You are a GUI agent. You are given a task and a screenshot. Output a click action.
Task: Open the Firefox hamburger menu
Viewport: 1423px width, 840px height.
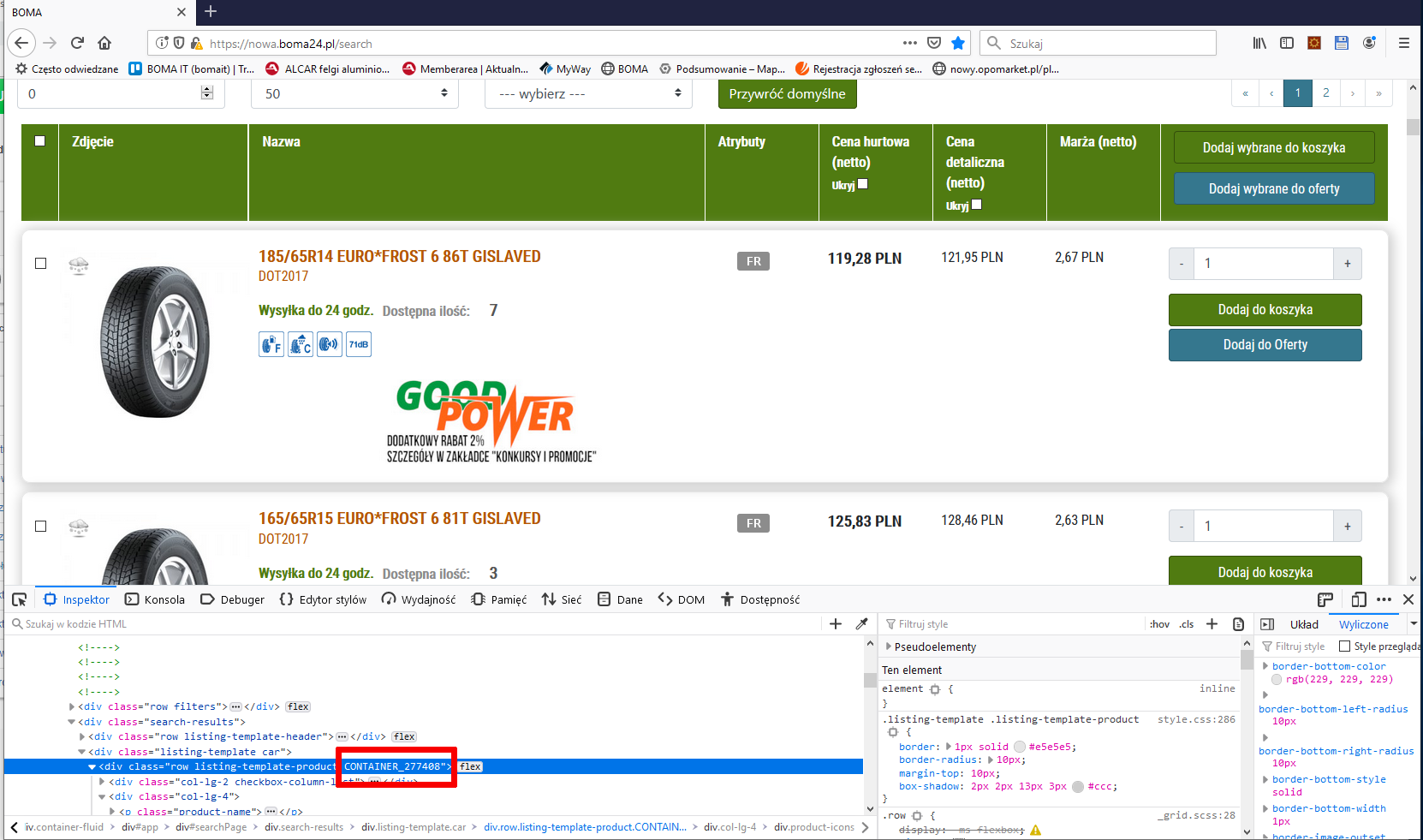(1403, 43)
